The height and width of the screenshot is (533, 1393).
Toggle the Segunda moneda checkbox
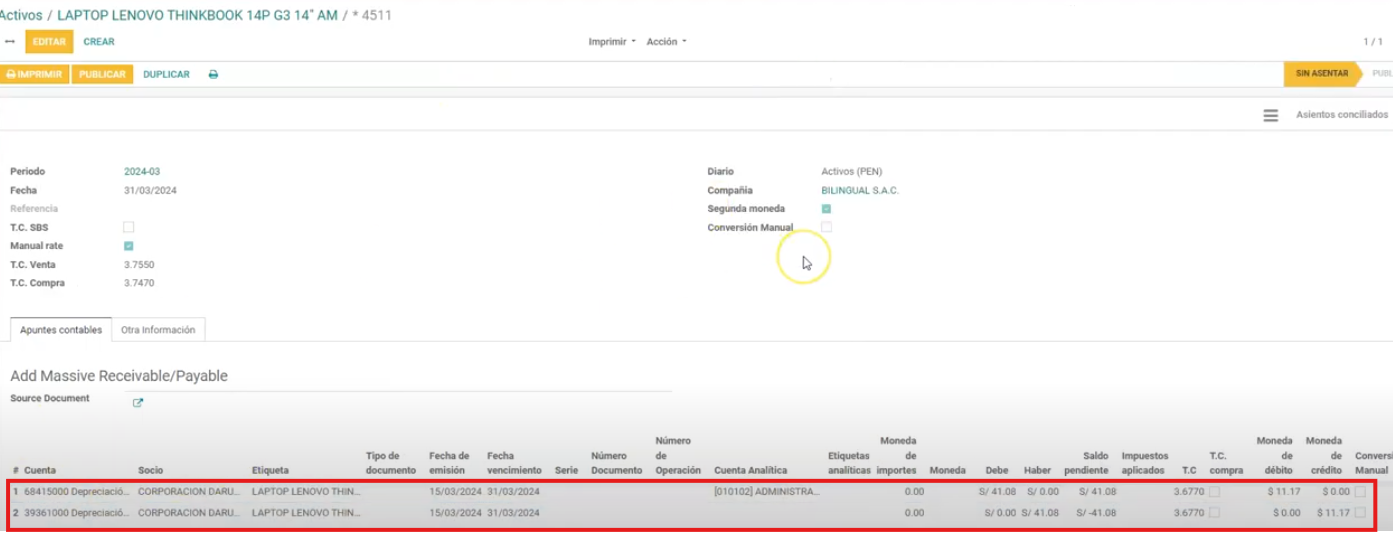pos(826,209)
